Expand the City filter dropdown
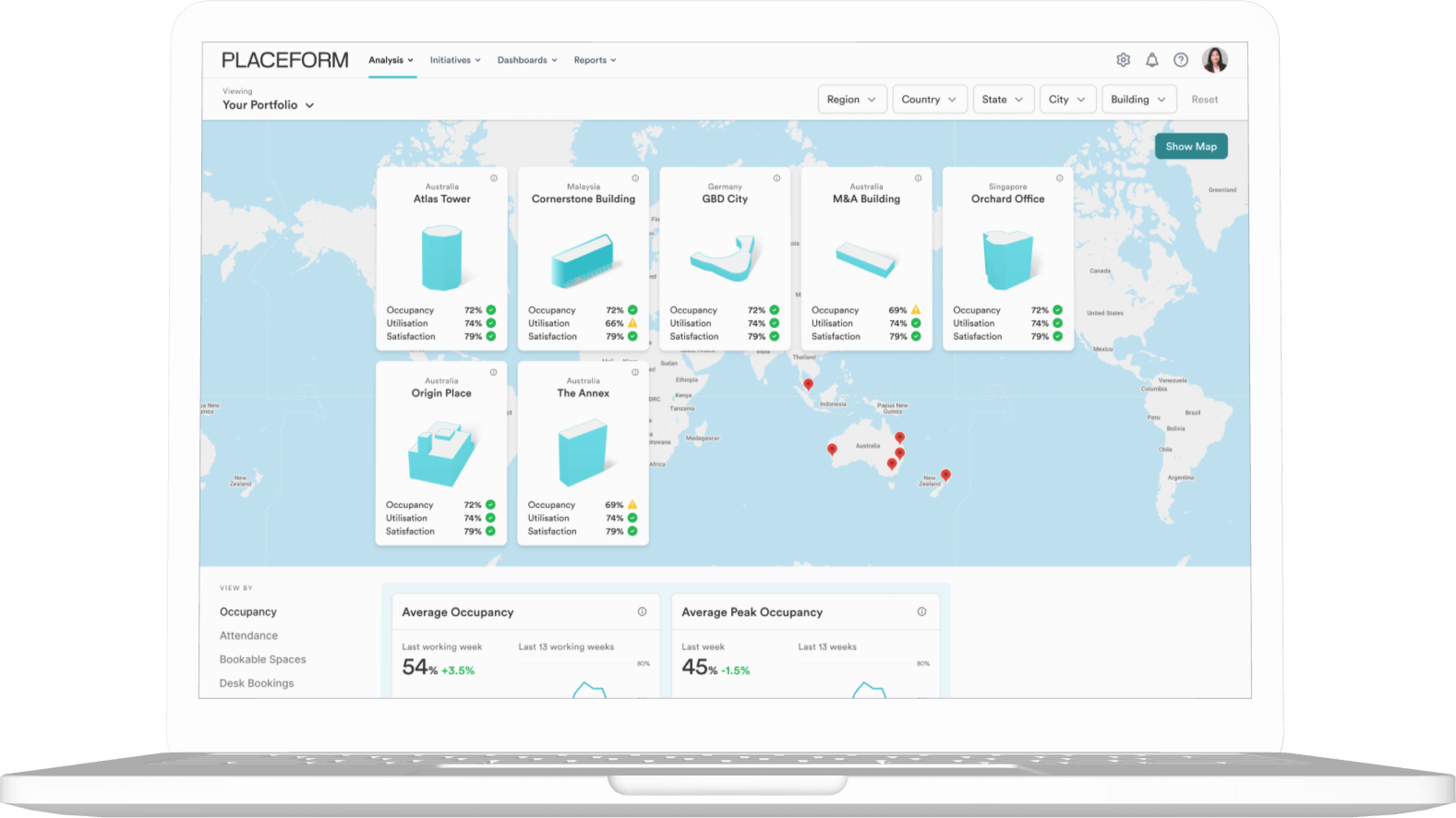Viewport: 1456px width, 818px height. coord(1064,99)
